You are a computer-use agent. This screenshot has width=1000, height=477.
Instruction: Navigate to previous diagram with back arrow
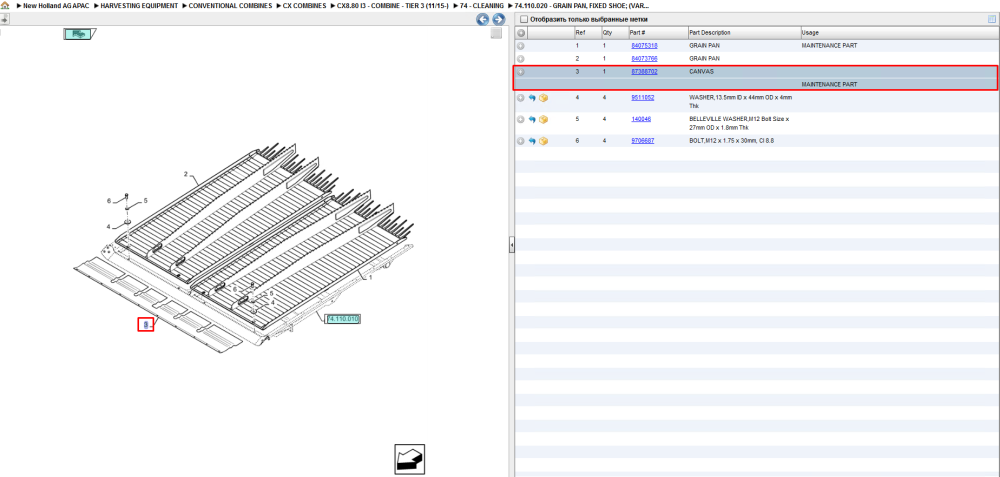[483, 20]
